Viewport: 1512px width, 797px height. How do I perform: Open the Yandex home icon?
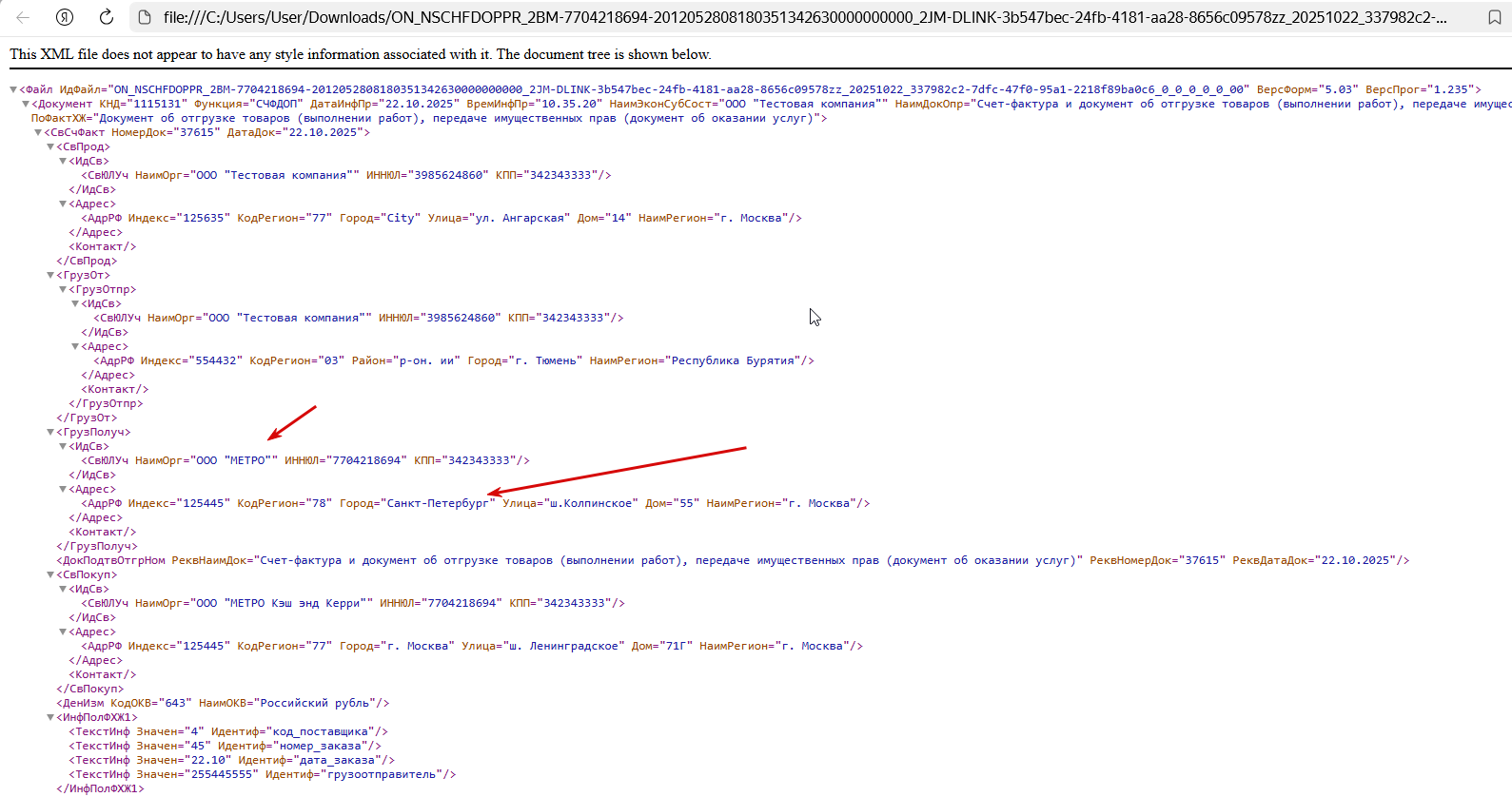click(x=65, y=17)
